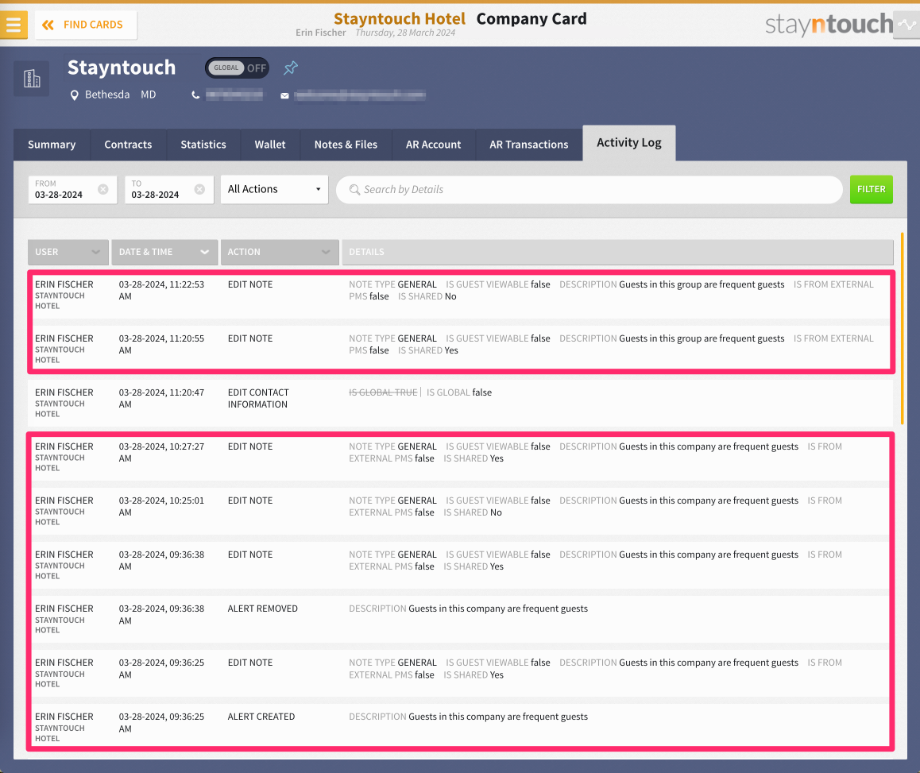Click the 10:25:01 AM timestamp
The width and height of the screenshot is (920, 773).
161,507
